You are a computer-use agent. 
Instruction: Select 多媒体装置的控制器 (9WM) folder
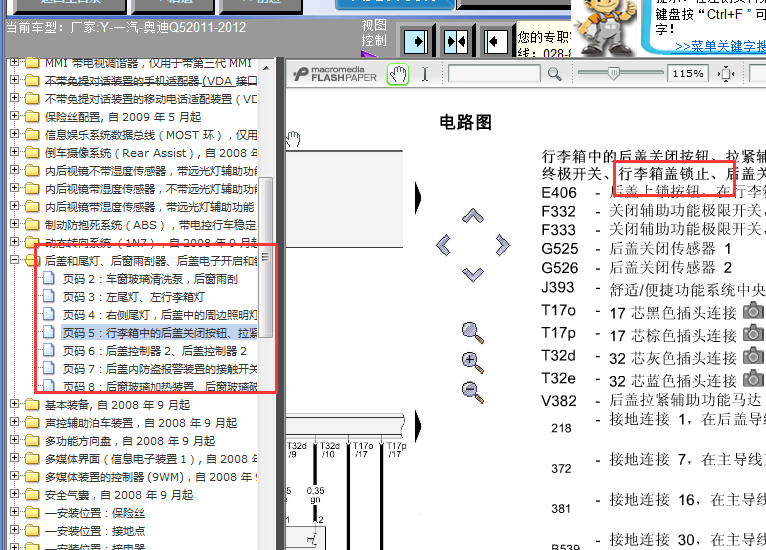click(151, 477)
